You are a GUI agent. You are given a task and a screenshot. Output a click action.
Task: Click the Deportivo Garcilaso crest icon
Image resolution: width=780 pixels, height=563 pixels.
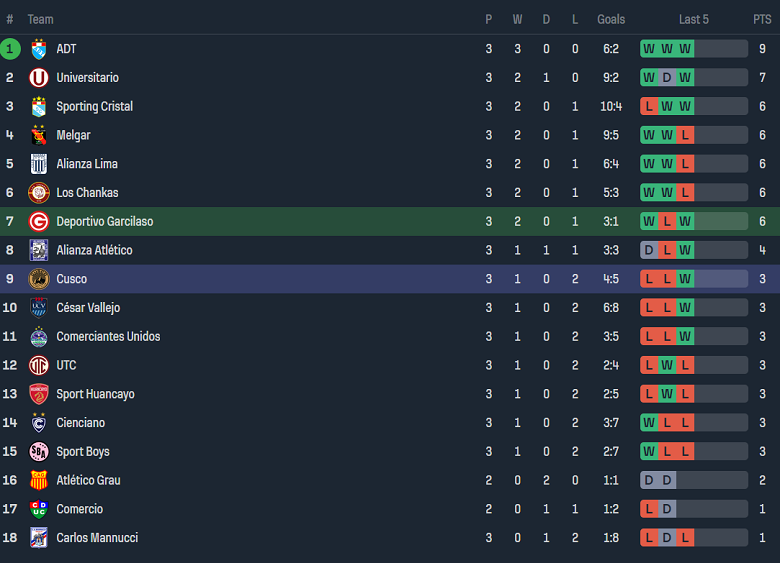pyautogui.click(x=39, y=222)
